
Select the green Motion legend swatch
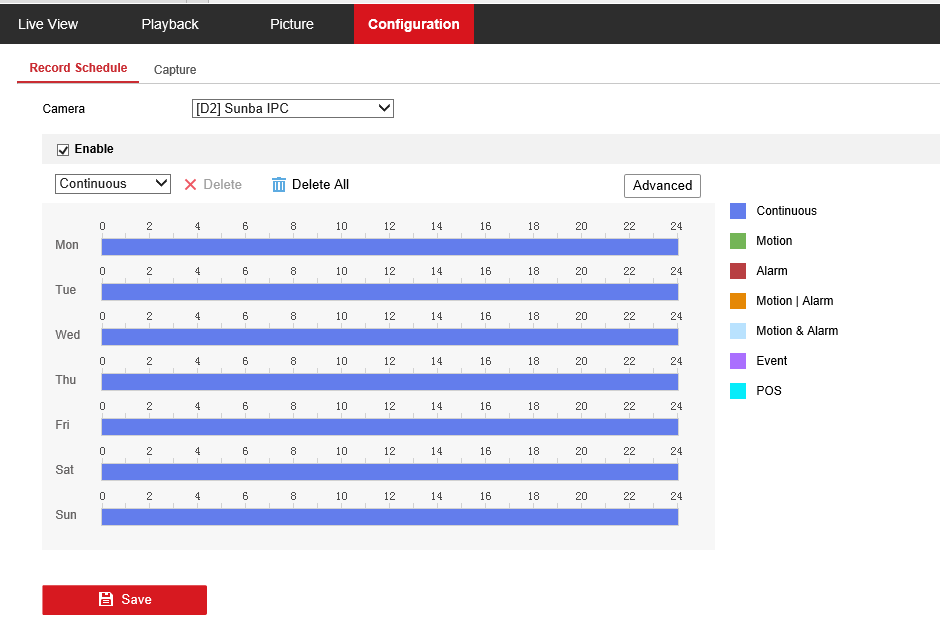coord(738,240)
